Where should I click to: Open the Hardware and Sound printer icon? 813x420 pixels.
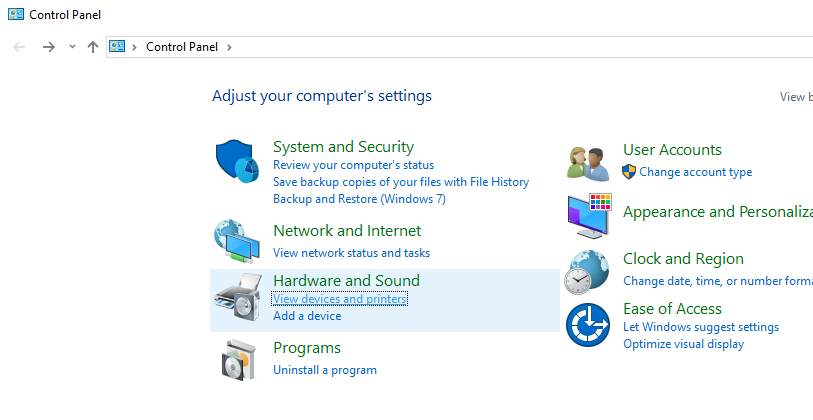(238, 297)
